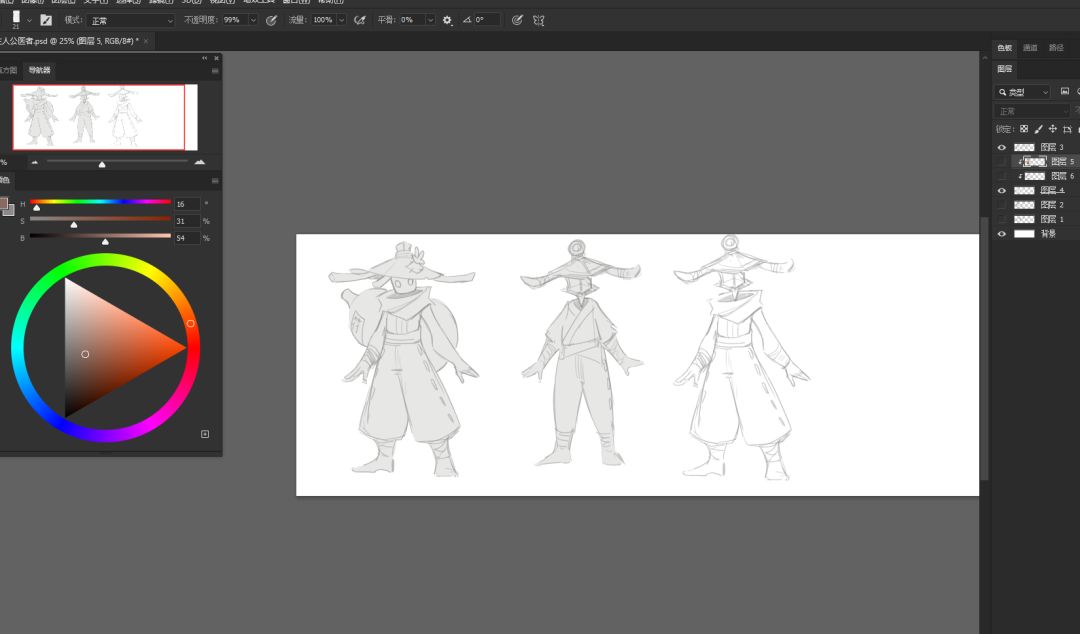Click lock image pixels brush icon

coord(1038,129)
